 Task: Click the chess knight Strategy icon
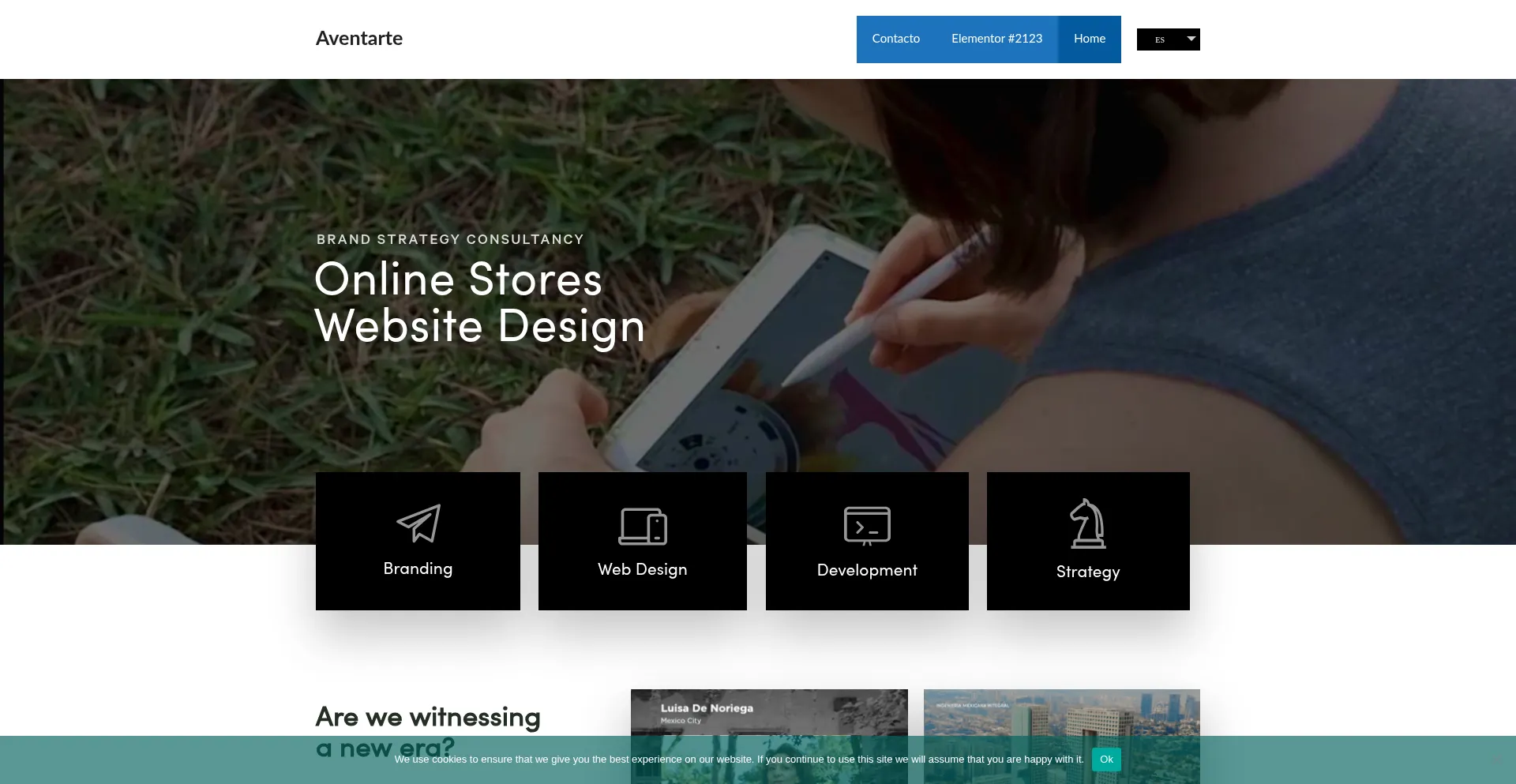click(x=1087, y=523)
